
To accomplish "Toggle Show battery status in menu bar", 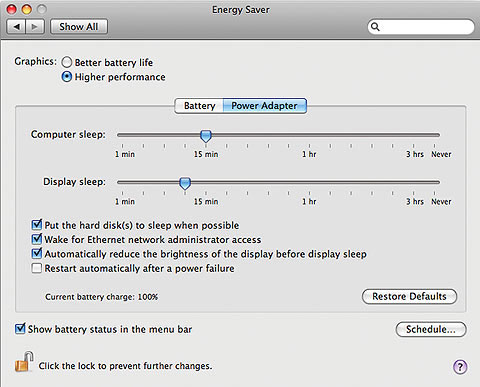I will (20, 329).
